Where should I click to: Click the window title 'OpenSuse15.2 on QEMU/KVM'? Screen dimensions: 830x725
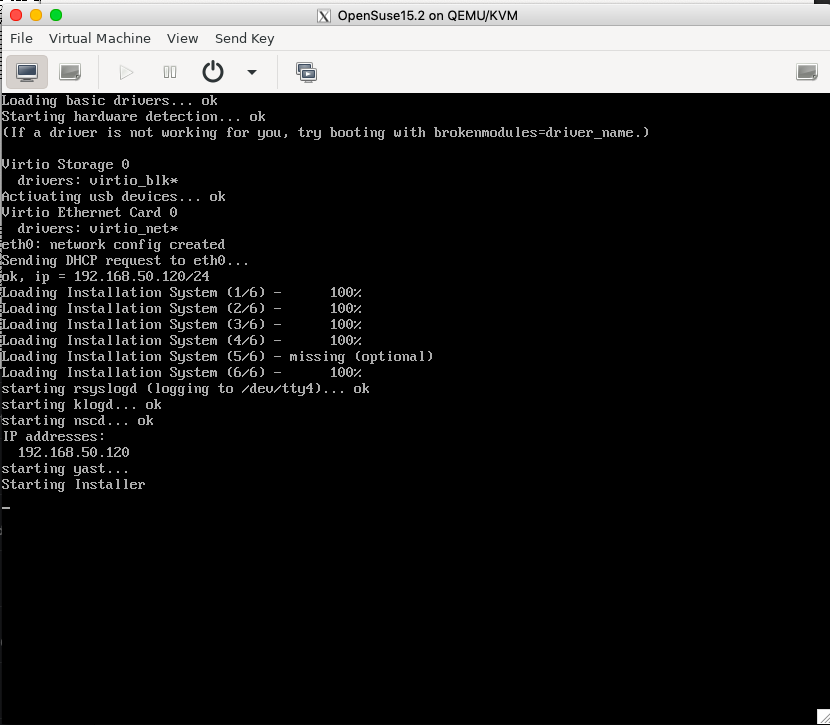click(428, 16)
